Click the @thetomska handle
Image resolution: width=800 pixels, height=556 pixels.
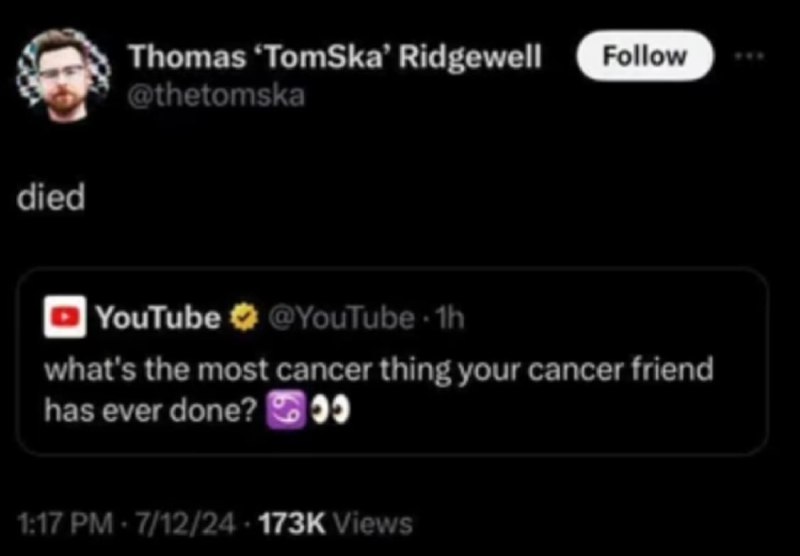[216, 95]
